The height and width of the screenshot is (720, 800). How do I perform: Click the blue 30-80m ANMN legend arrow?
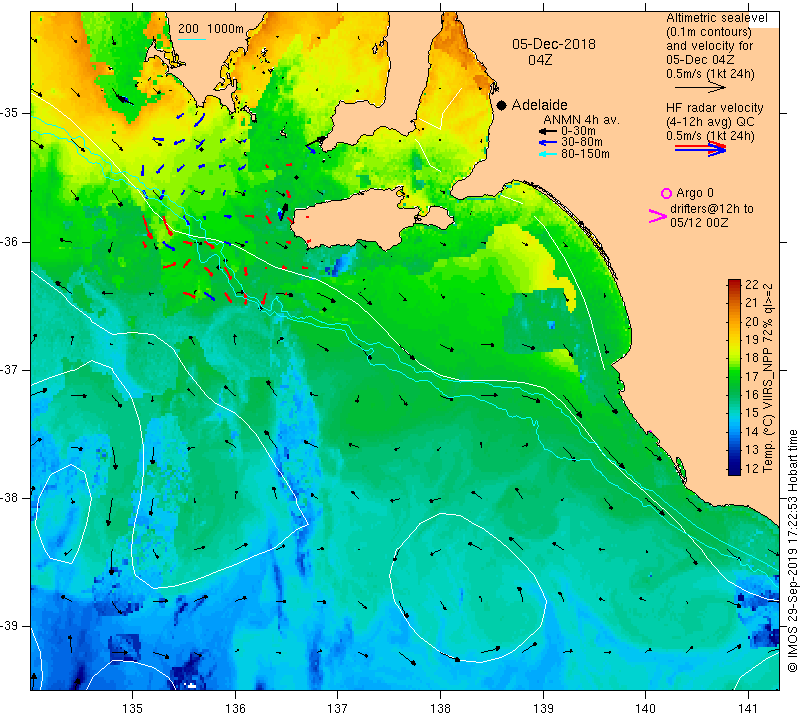(548, 142)
